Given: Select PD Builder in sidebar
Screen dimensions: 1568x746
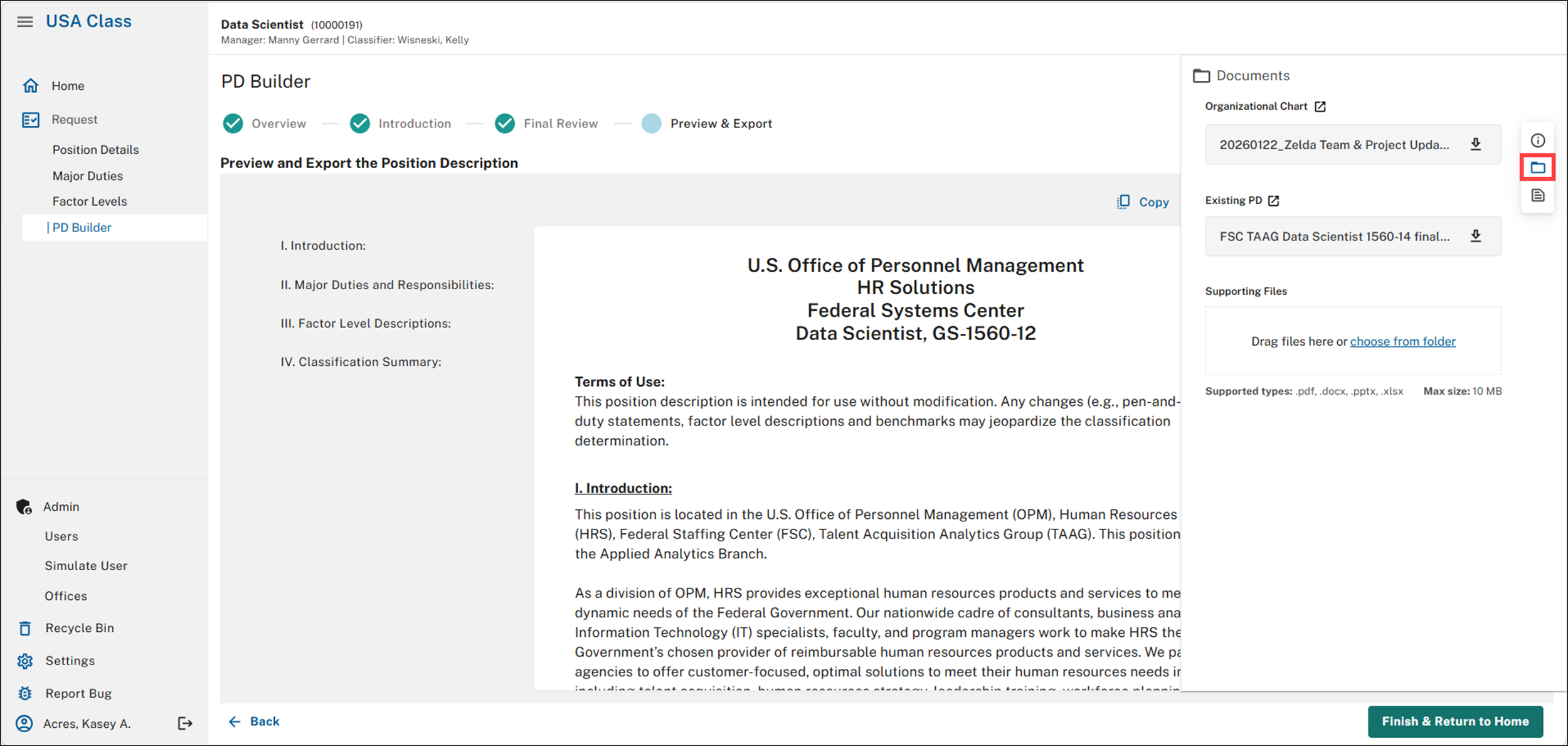Looking at the screenshot, I should click(114, 228).
